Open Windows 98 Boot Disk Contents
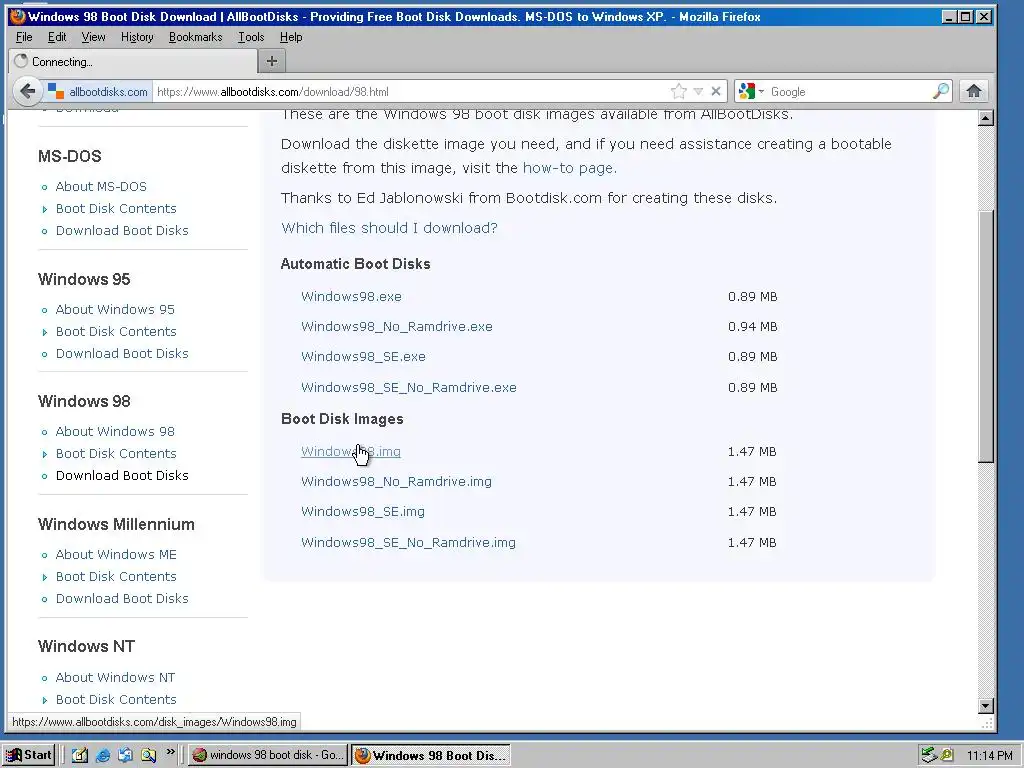 [x=116, y=453]
